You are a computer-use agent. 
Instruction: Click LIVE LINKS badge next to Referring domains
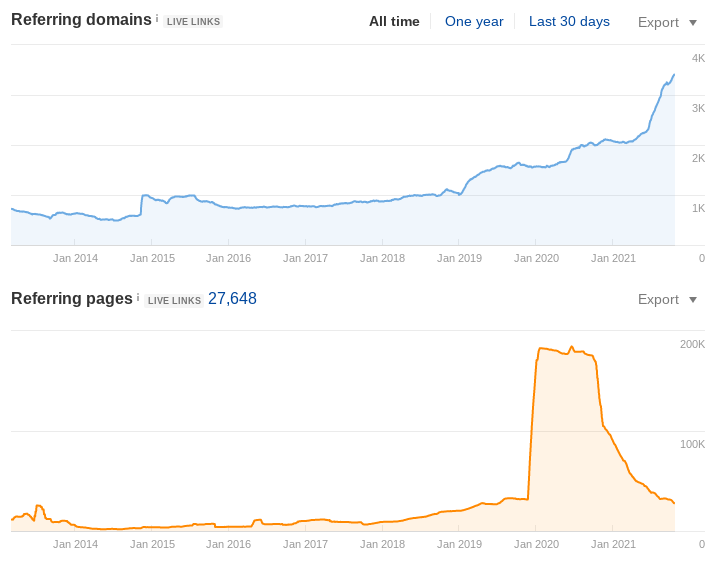point(193,21)
